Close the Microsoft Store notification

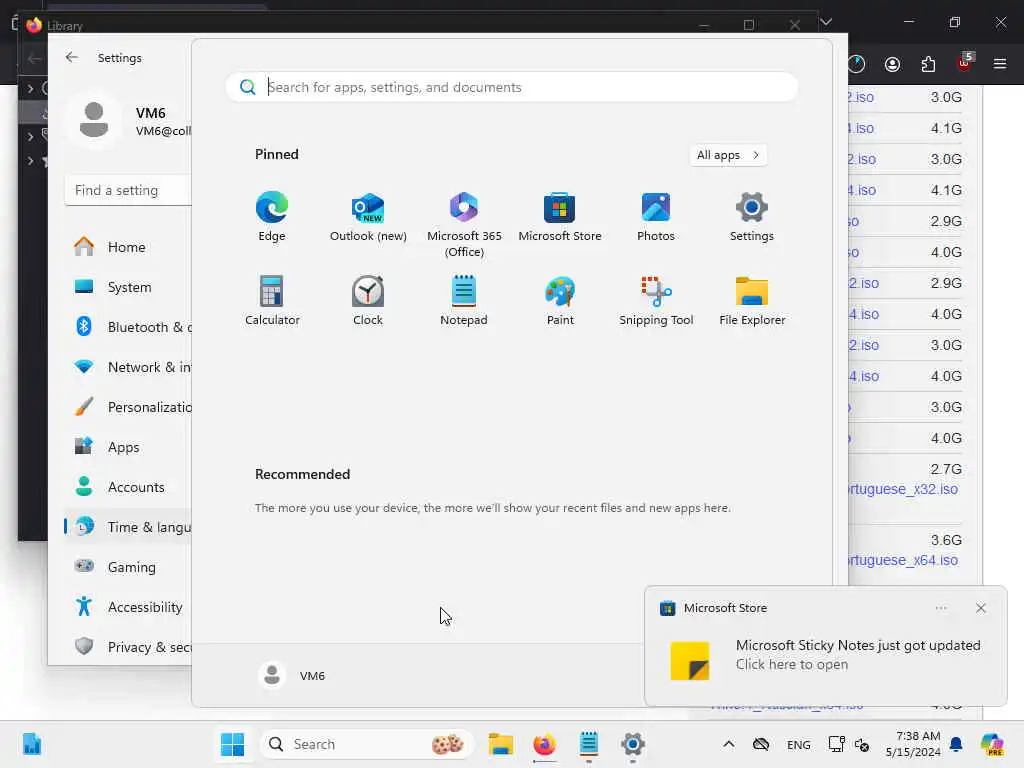click(980, 608)
